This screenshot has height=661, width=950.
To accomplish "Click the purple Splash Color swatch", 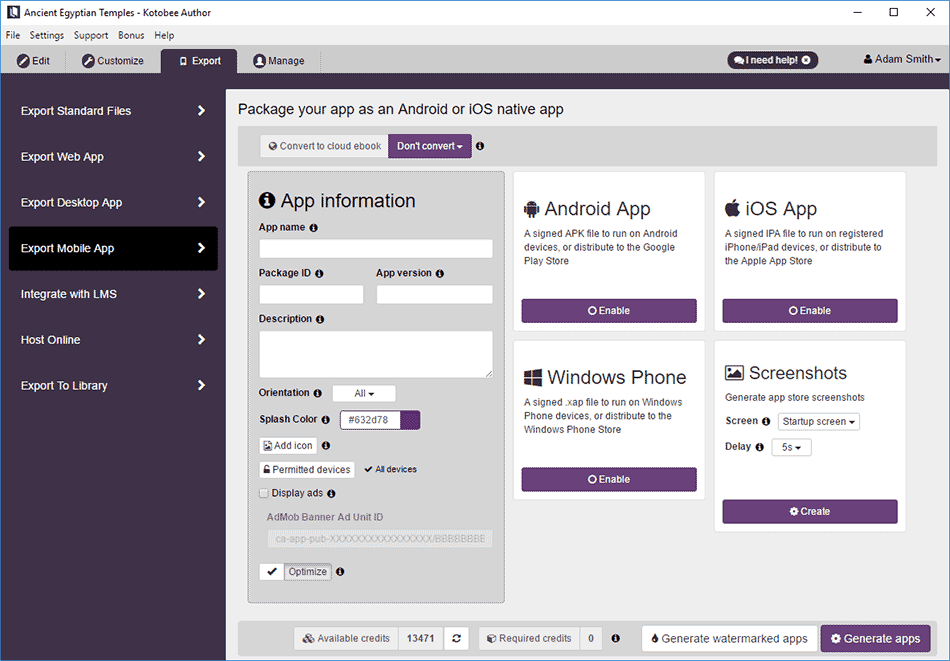I will click(x=410, y=420).
